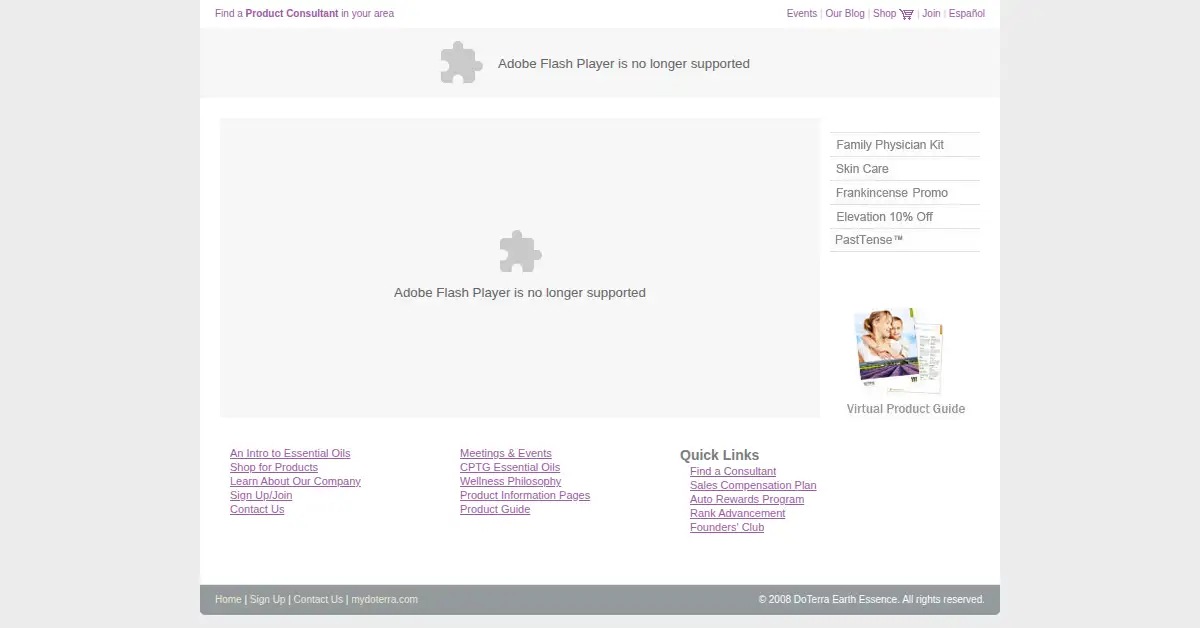
Task: Open the Frankincense Promo menu item
Action: (x=905, y=193)
